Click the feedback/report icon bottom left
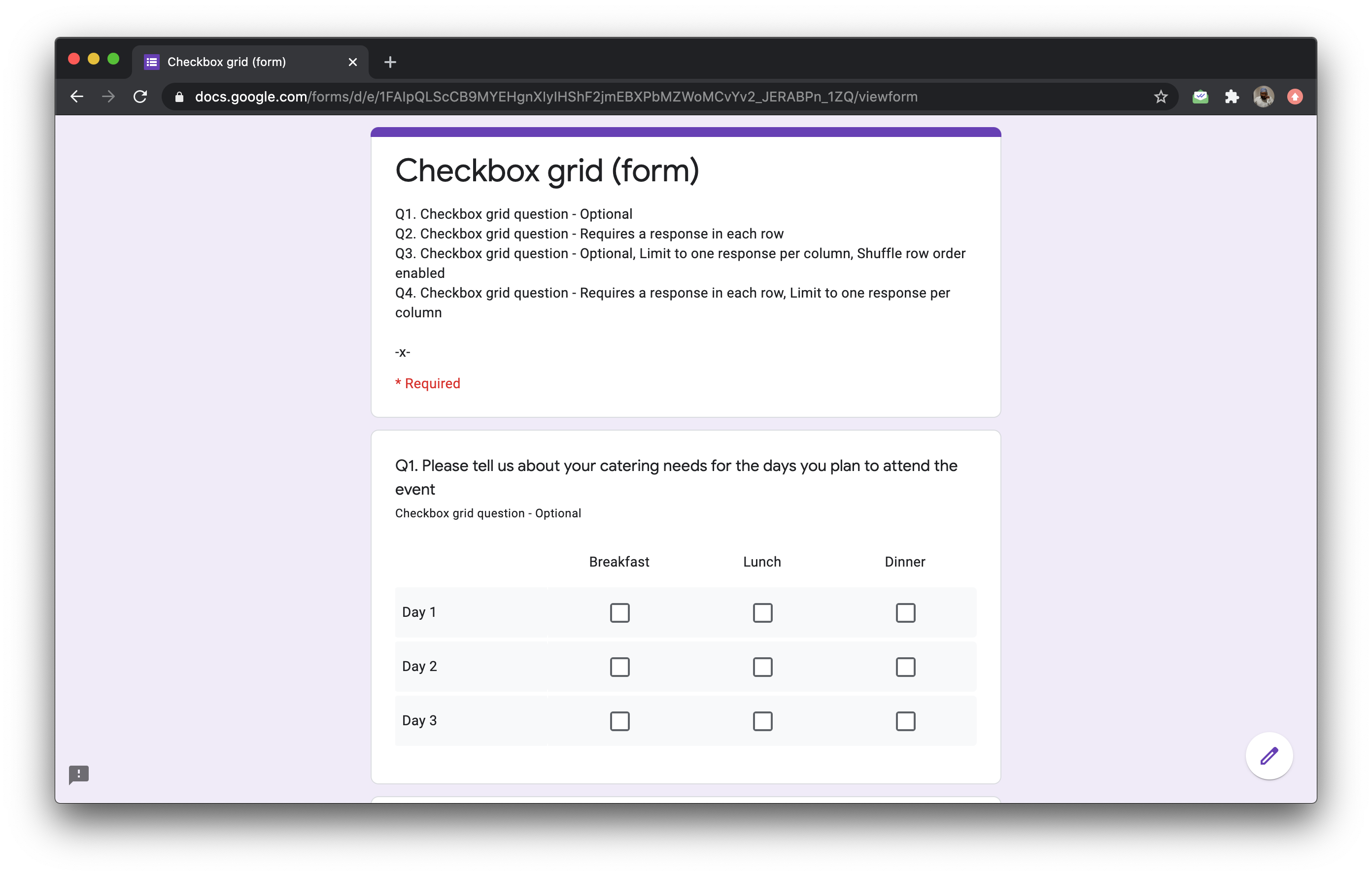Screen dimensions: 1372x876 (78, 773)
